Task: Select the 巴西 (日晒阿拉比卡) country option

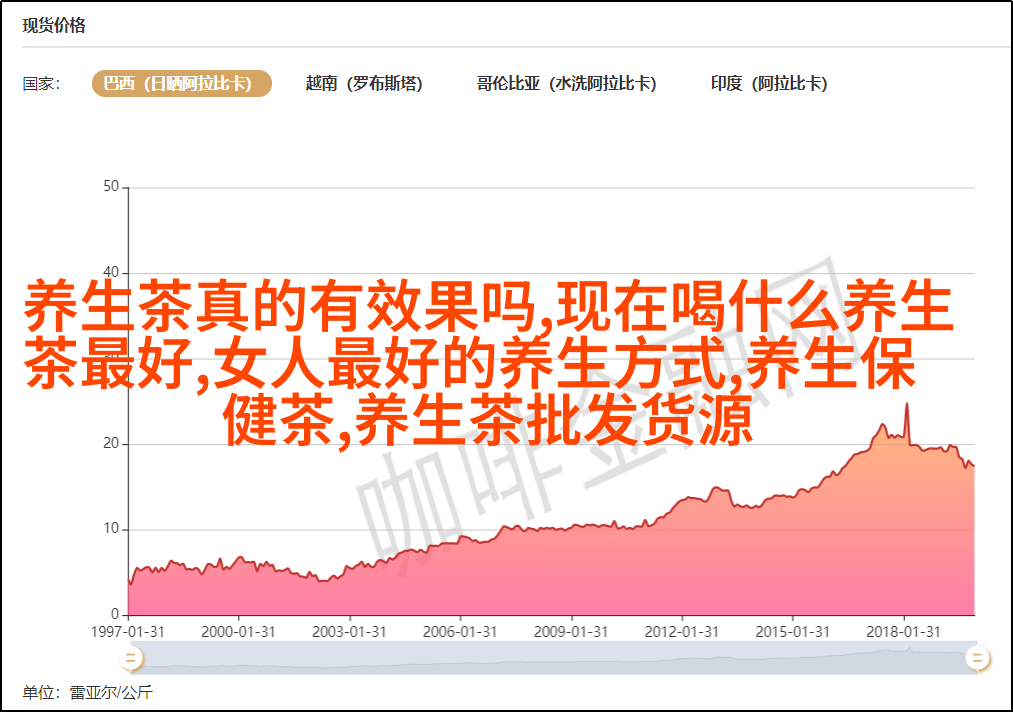Action: [182, 84]
